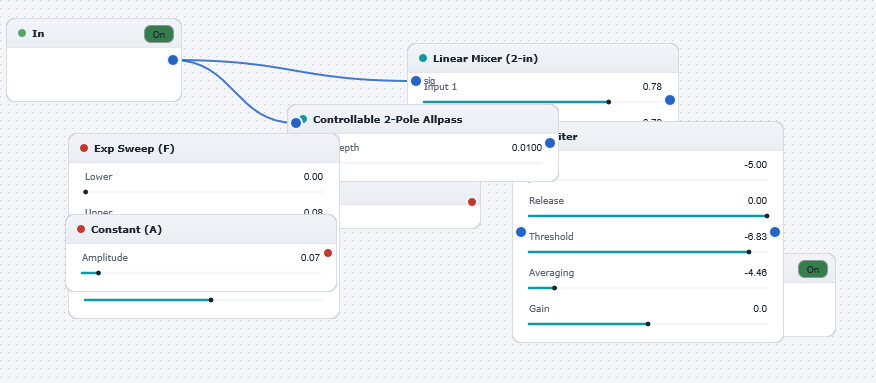Click the Averaging slider track
The width and height of the screenshot is (876, 383).
[x=648, y=288]
